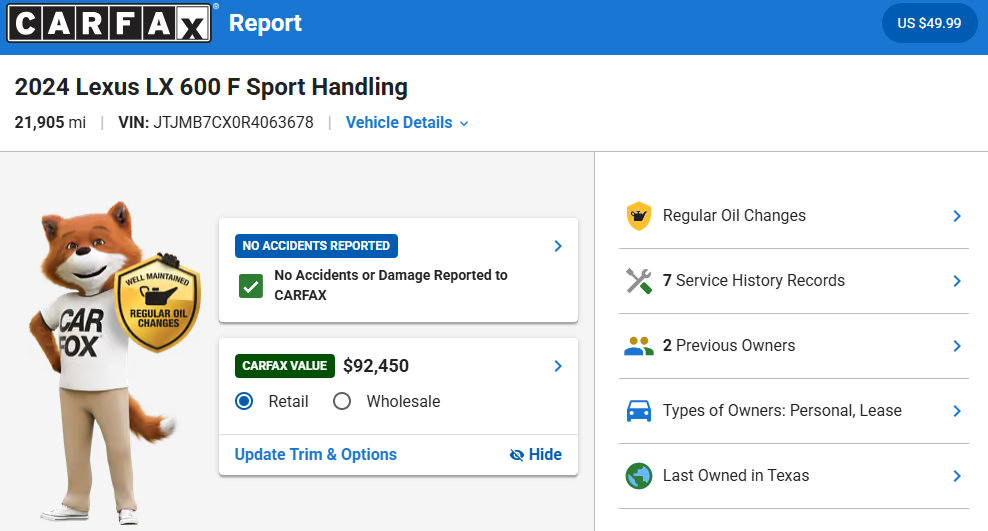Click the Report header text
Screen dimensions: 988x531
tap(265, 23)
